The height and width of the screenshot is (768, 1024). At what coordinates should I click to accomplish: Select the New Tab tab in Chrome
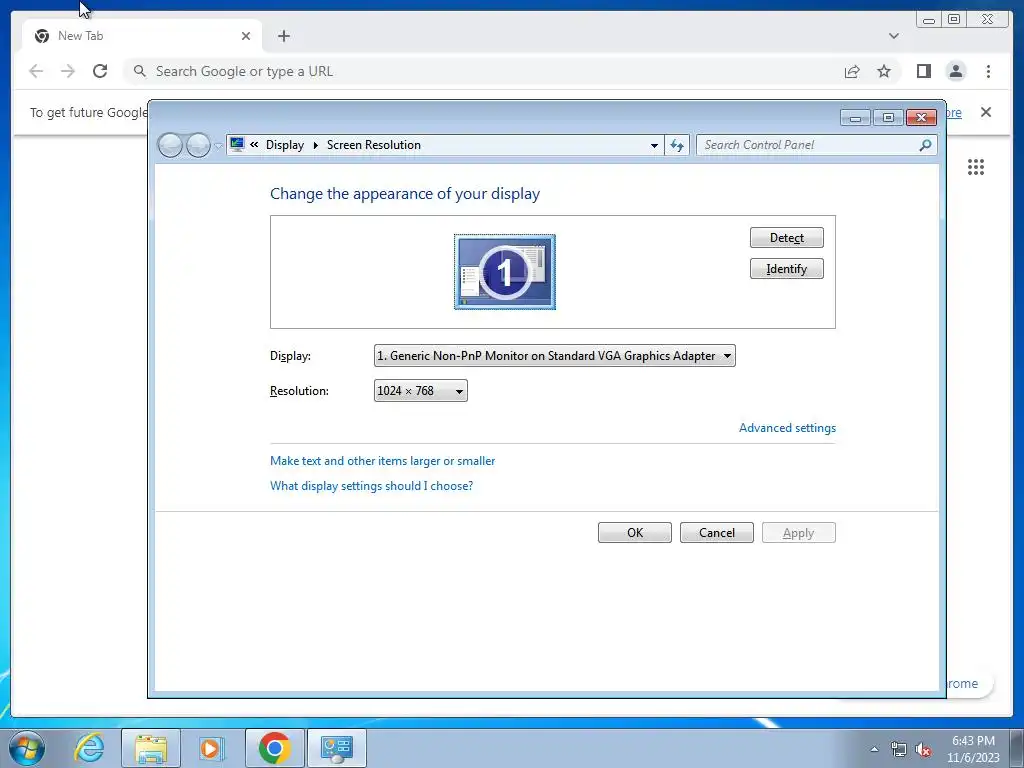tap(141, 36)
